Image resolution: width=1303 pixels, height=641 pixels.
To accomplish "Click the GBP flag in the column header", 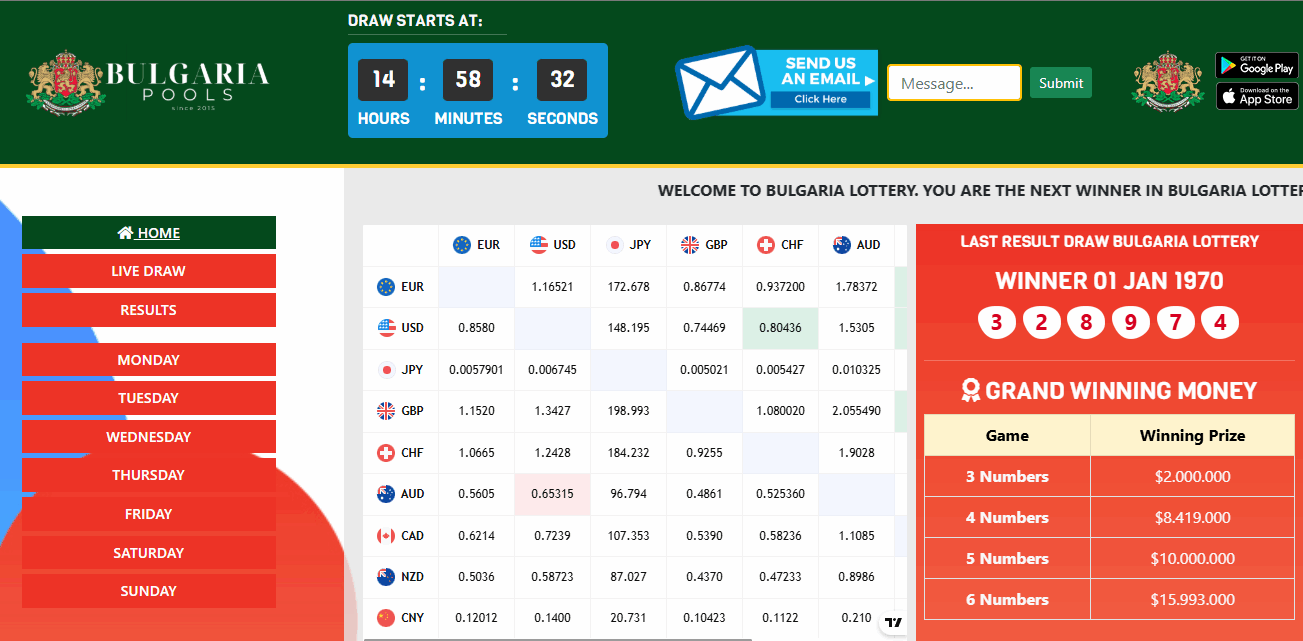I will pyautogui.click(x=690, y=245).
